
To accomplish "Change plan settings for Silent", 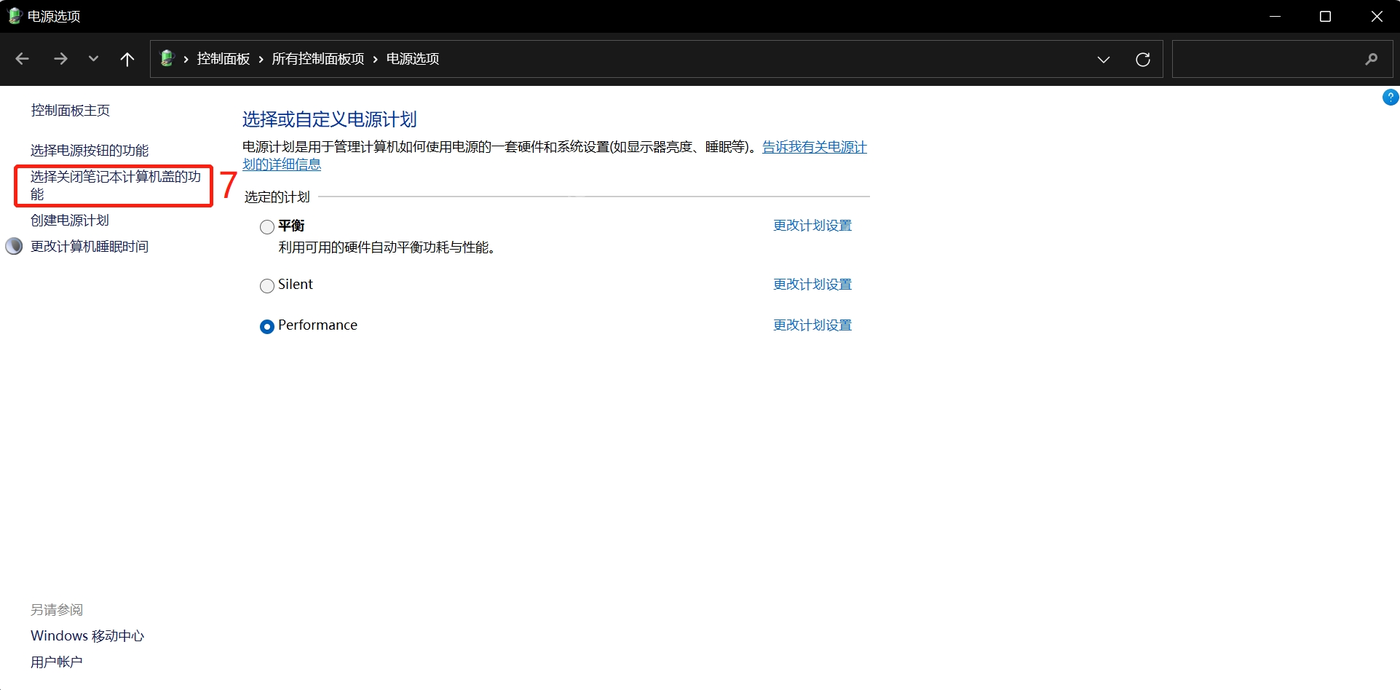I will click(812, 284).
